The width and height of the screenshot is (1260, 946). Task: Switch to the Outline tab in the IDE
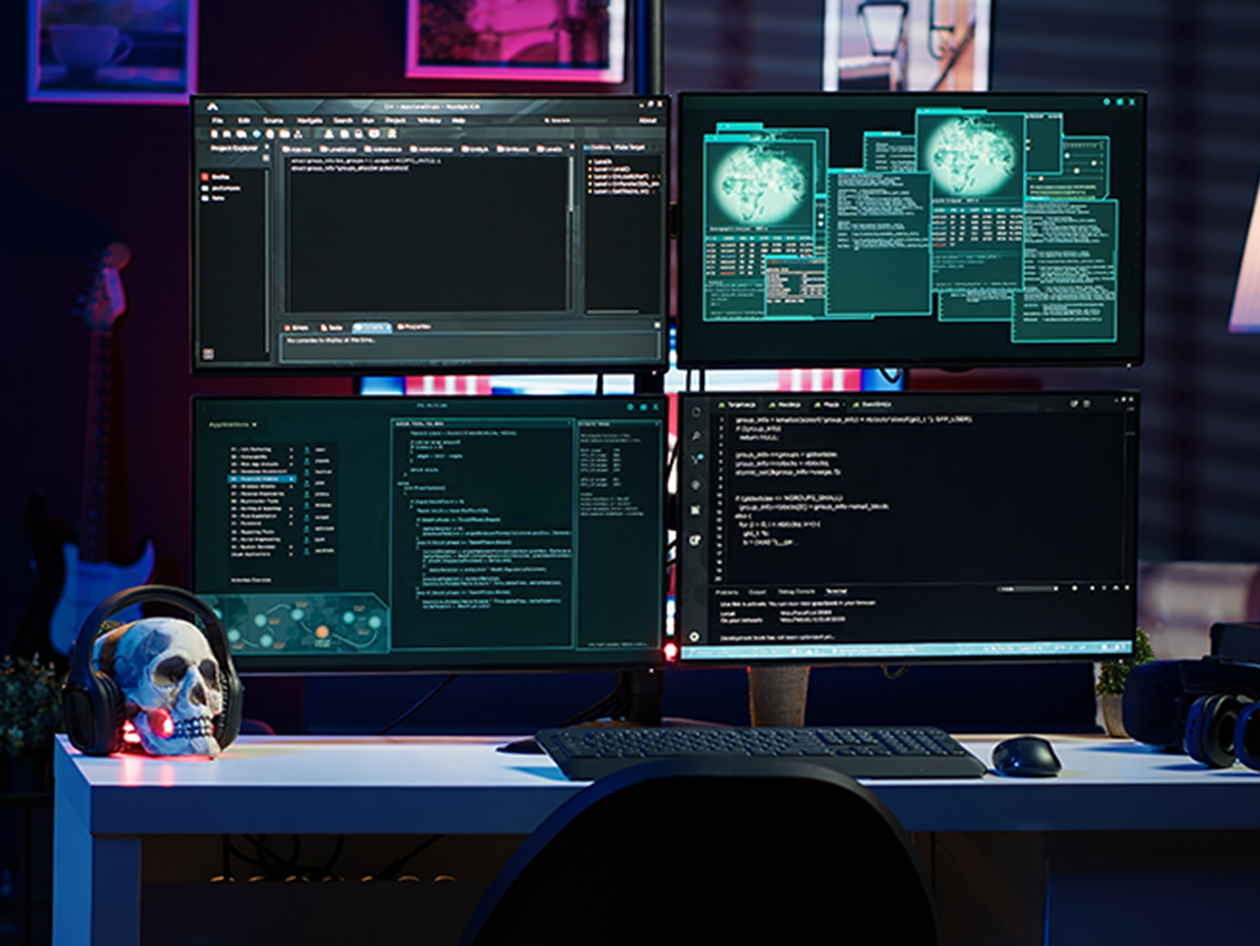click(599, 147)
